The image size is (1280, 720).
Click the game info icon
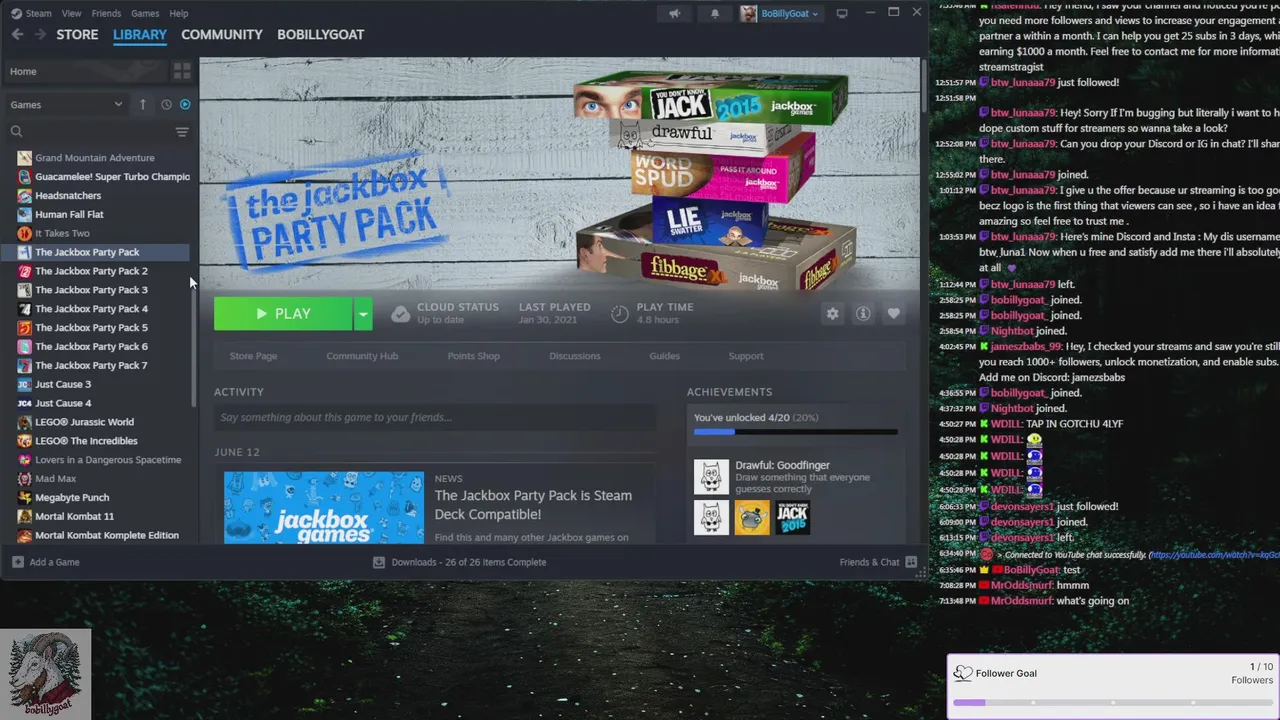click(863, 313)
